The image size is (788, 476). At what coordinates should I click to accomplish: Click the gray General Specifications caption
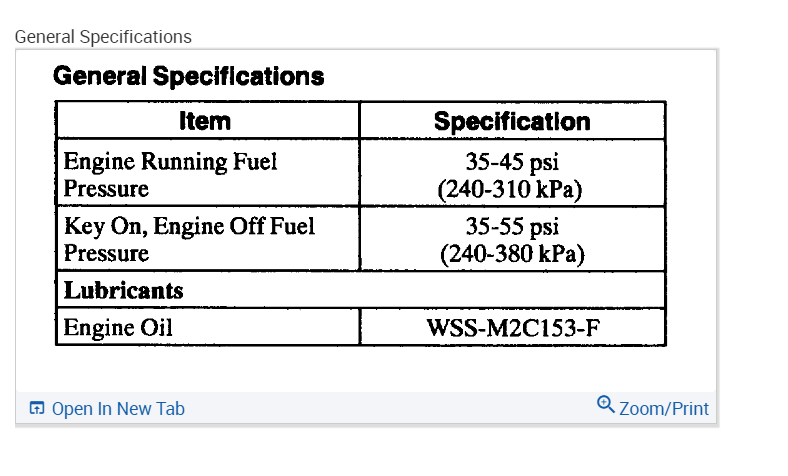point(103,37)
